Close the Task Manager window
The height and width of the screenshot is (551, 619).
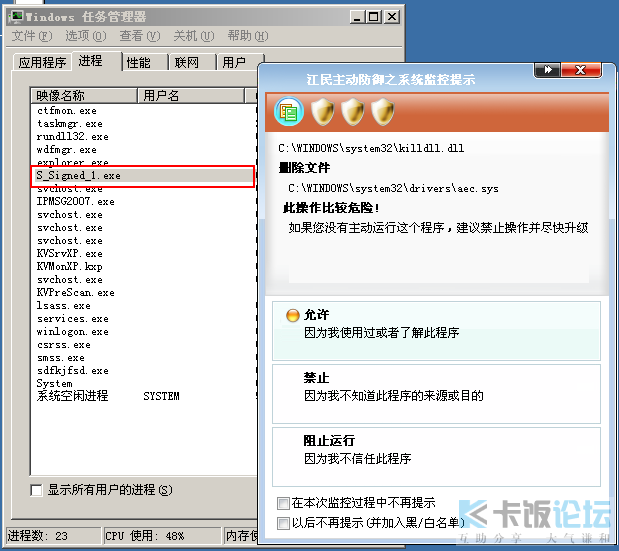392,17
